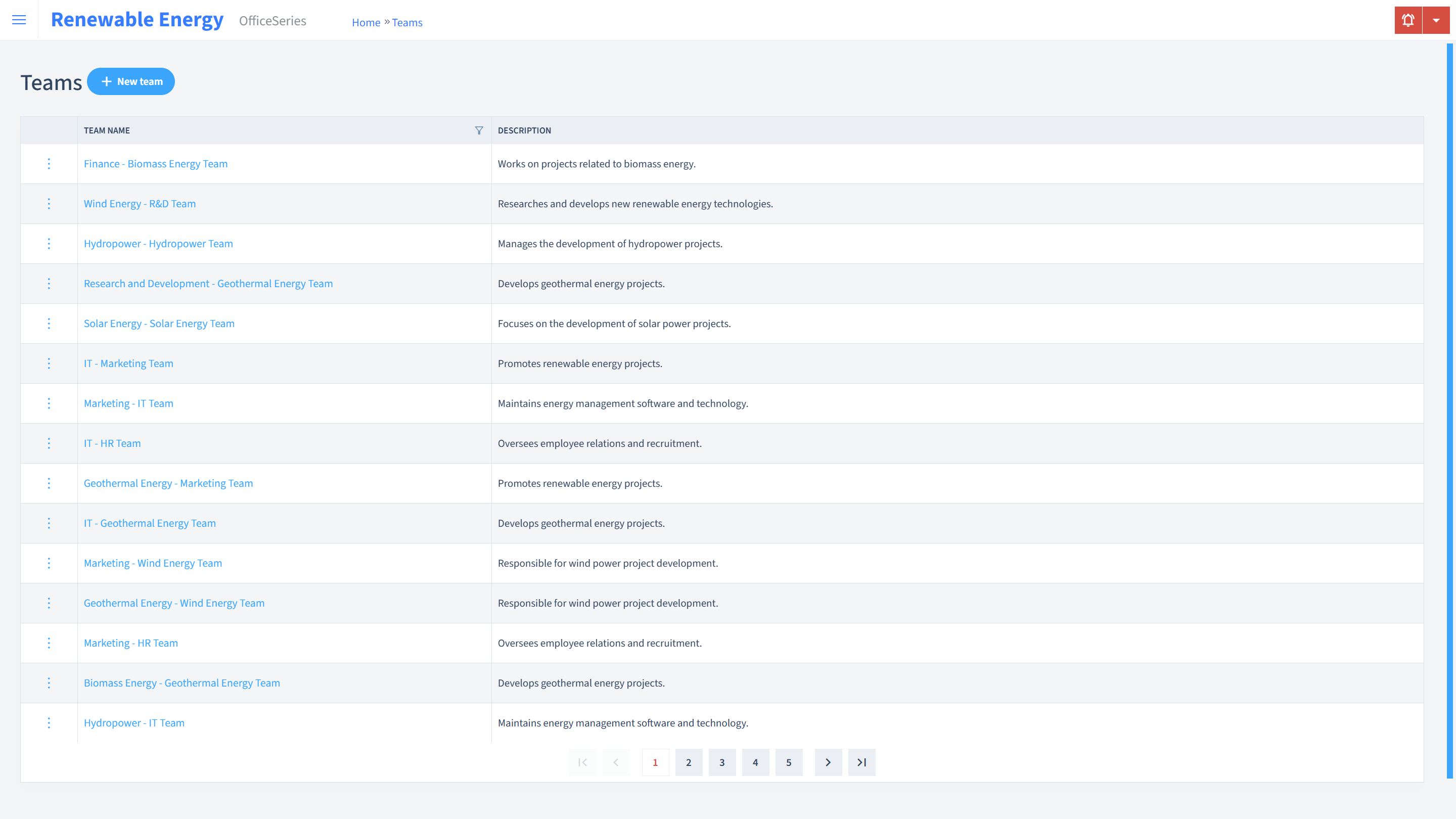Click the filter icon on Team Name column
This screenshot has width=1456, height=819.
tap(479, 130)
